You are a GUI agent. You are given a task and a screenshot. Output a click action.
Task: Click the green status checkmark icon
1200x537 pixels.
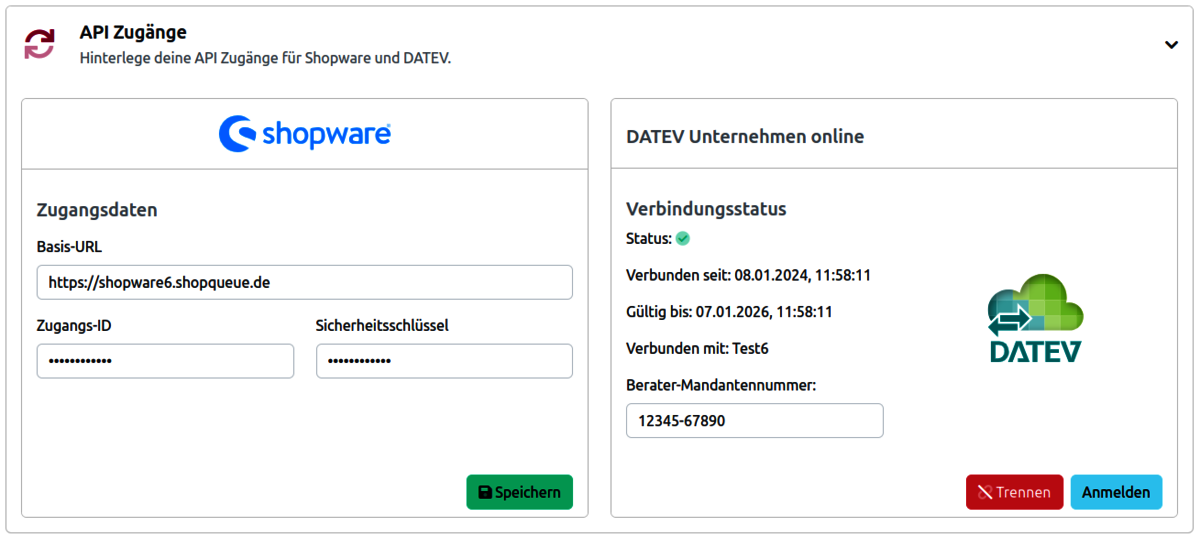683,239
